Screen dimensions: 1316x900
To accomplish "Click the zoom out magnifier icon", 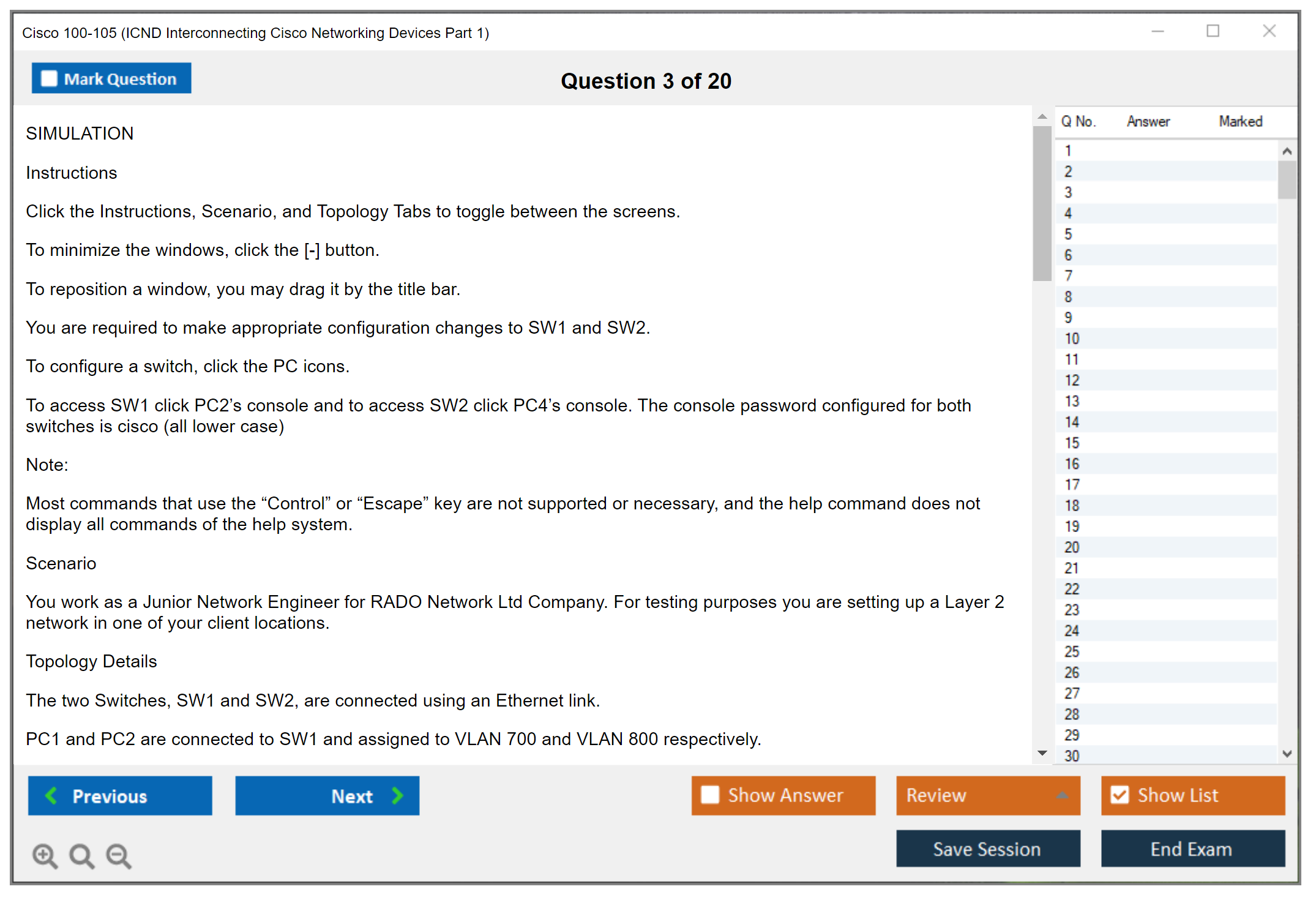I will (x=118, y=855).
